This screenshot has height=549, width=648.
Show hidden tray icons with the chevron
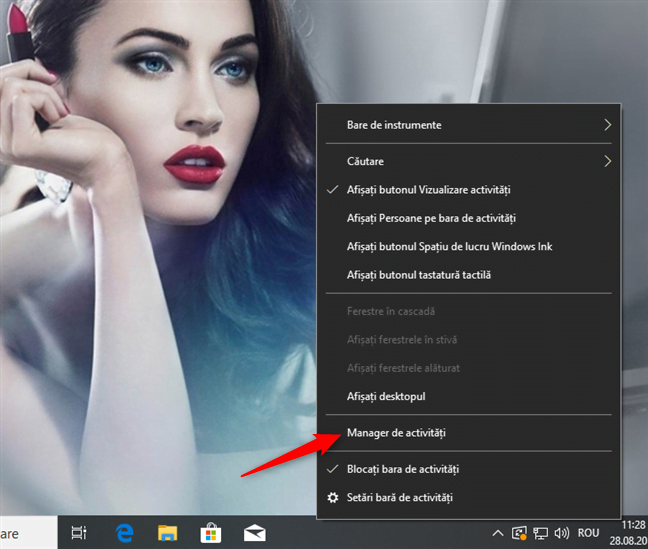497,533
